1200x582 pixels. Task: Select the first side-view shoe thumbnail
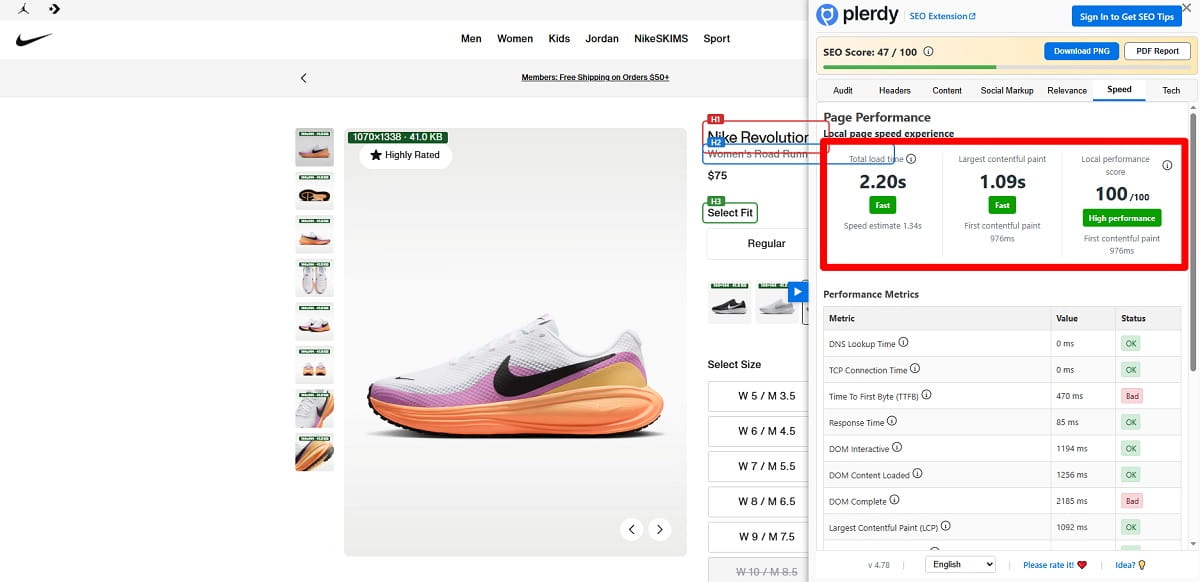pyautogui.click(x=315, y=147)
